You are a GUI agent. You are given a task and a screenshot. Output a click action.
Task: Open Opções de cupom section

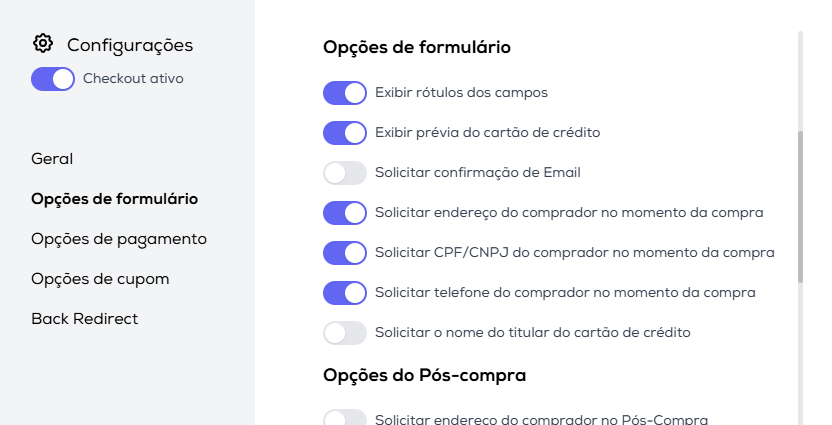point(100,279)
